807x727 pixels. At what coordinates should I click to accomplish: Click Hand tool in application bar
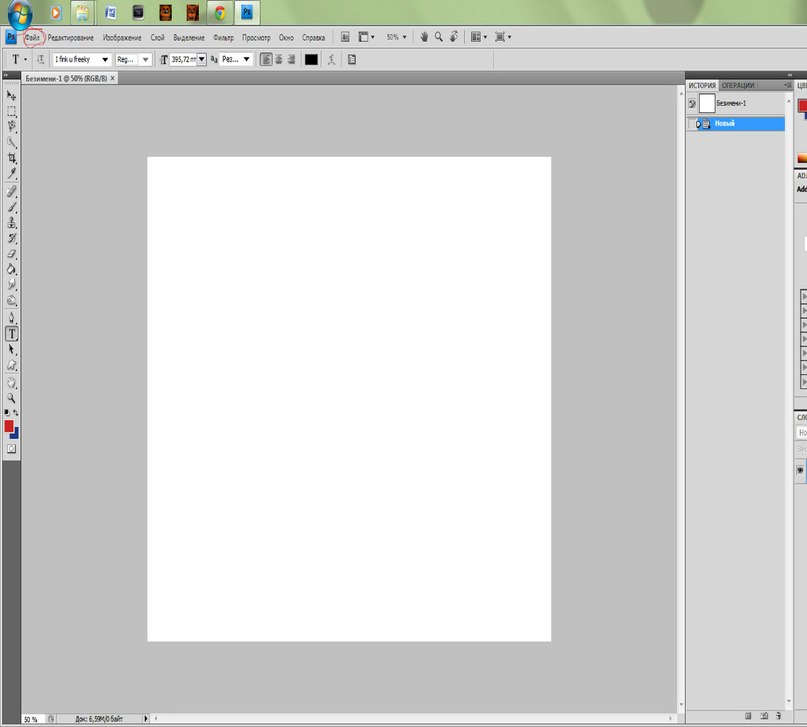point(424,37)
